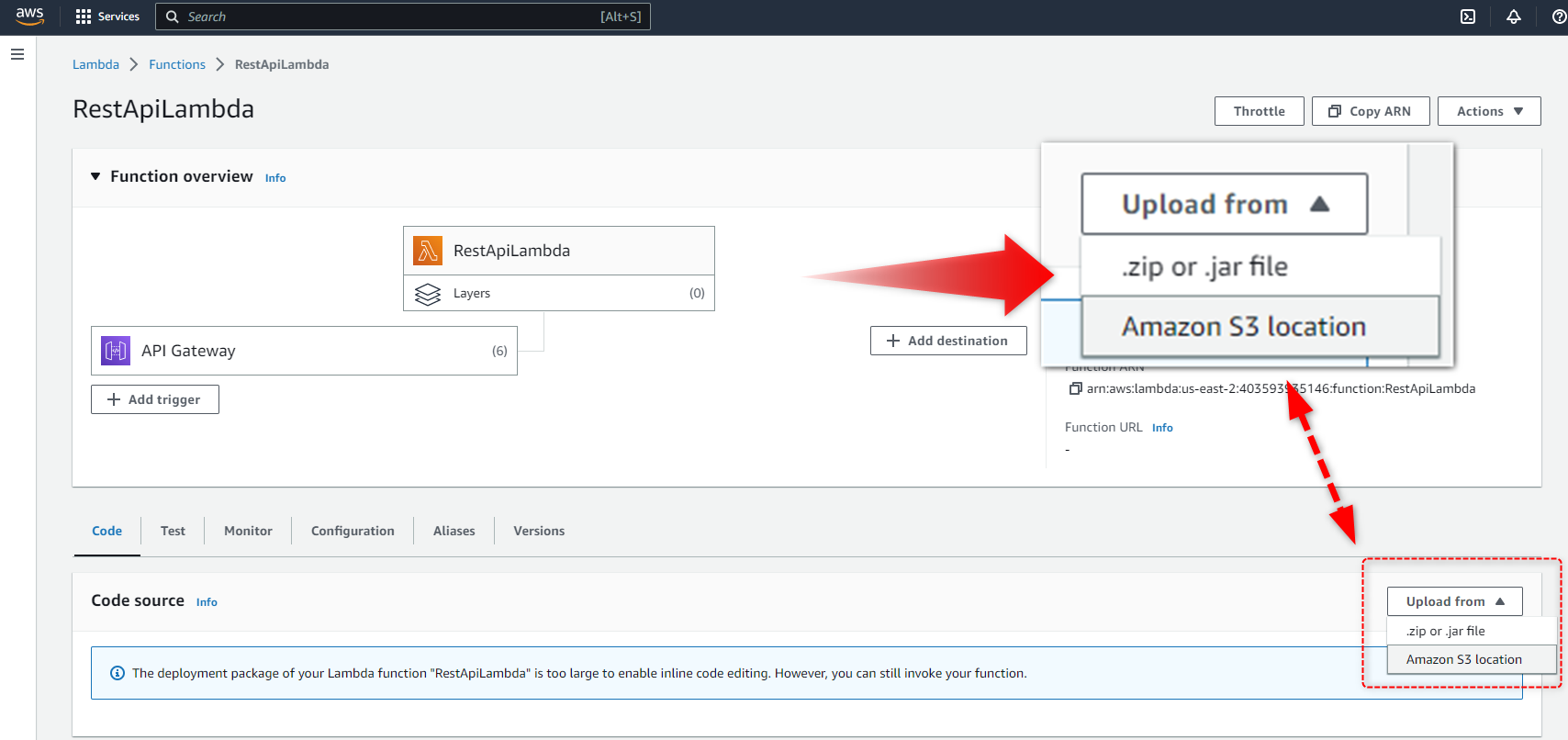
Task: Open CloudShell terminal icon
Action: pos(1468,17)
